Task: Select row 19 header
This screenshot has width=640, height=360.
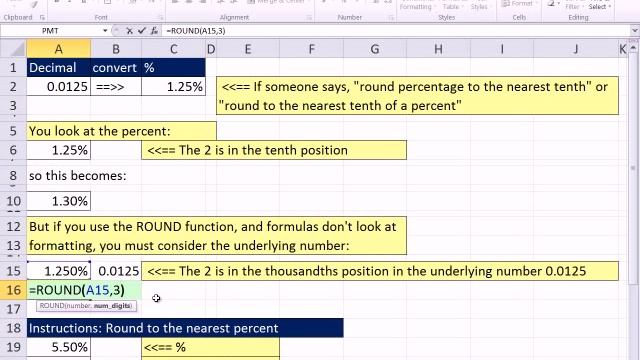Action: pos(13,347)
